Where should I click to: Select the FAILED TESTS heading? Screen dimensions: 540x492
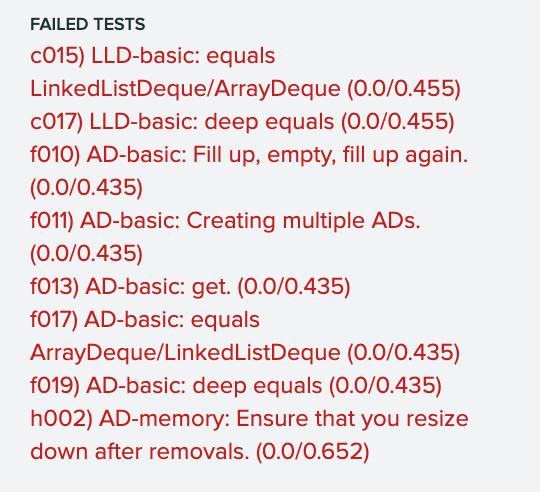pyautogui.click(x=87, y=24)
